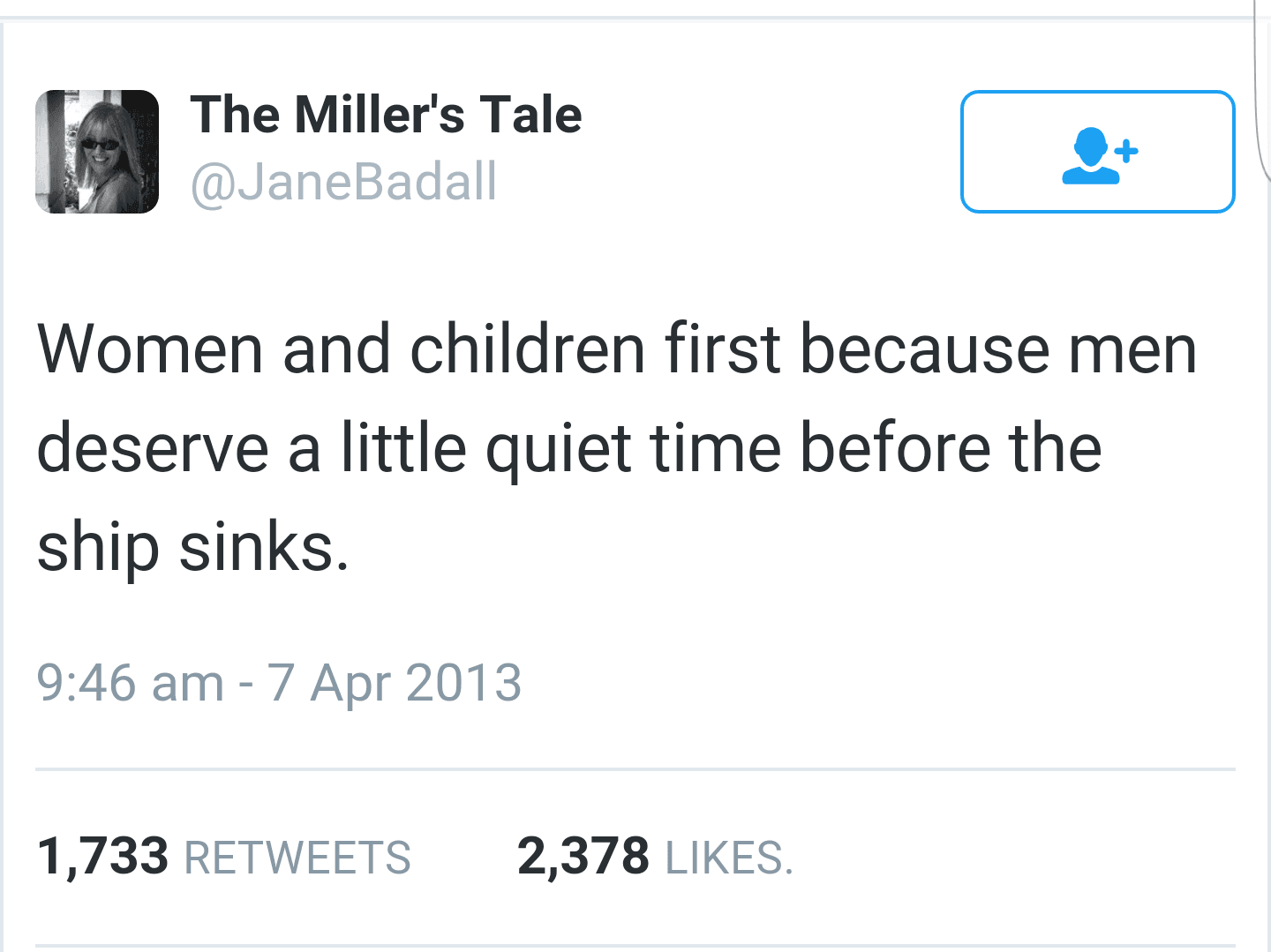Click the follow user person-plus icon
The image size is (1271, 952).
tap(1100, 155)
